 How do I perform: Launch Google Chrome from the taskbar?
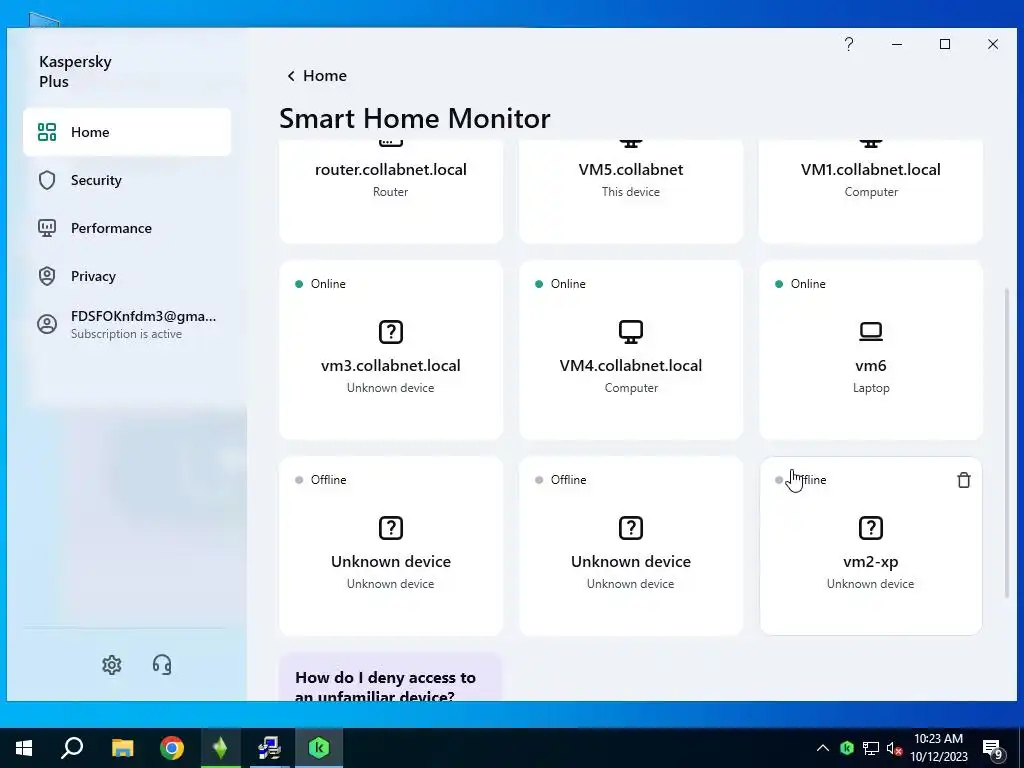tap(172, 748)
